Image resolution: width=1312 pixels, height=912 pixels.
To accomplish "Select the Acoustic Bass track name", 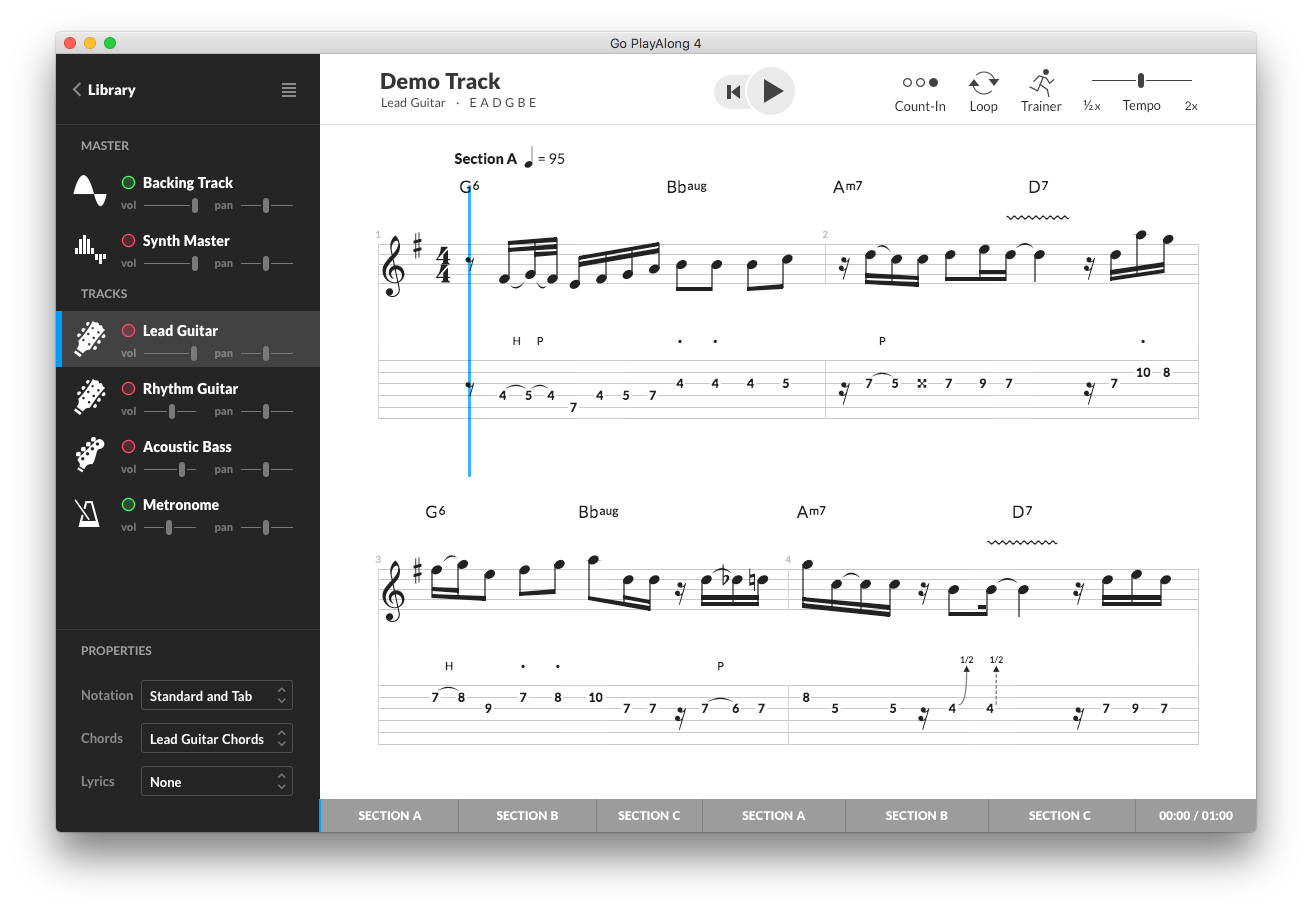I will pyautogui.click(x=187, y=447).
